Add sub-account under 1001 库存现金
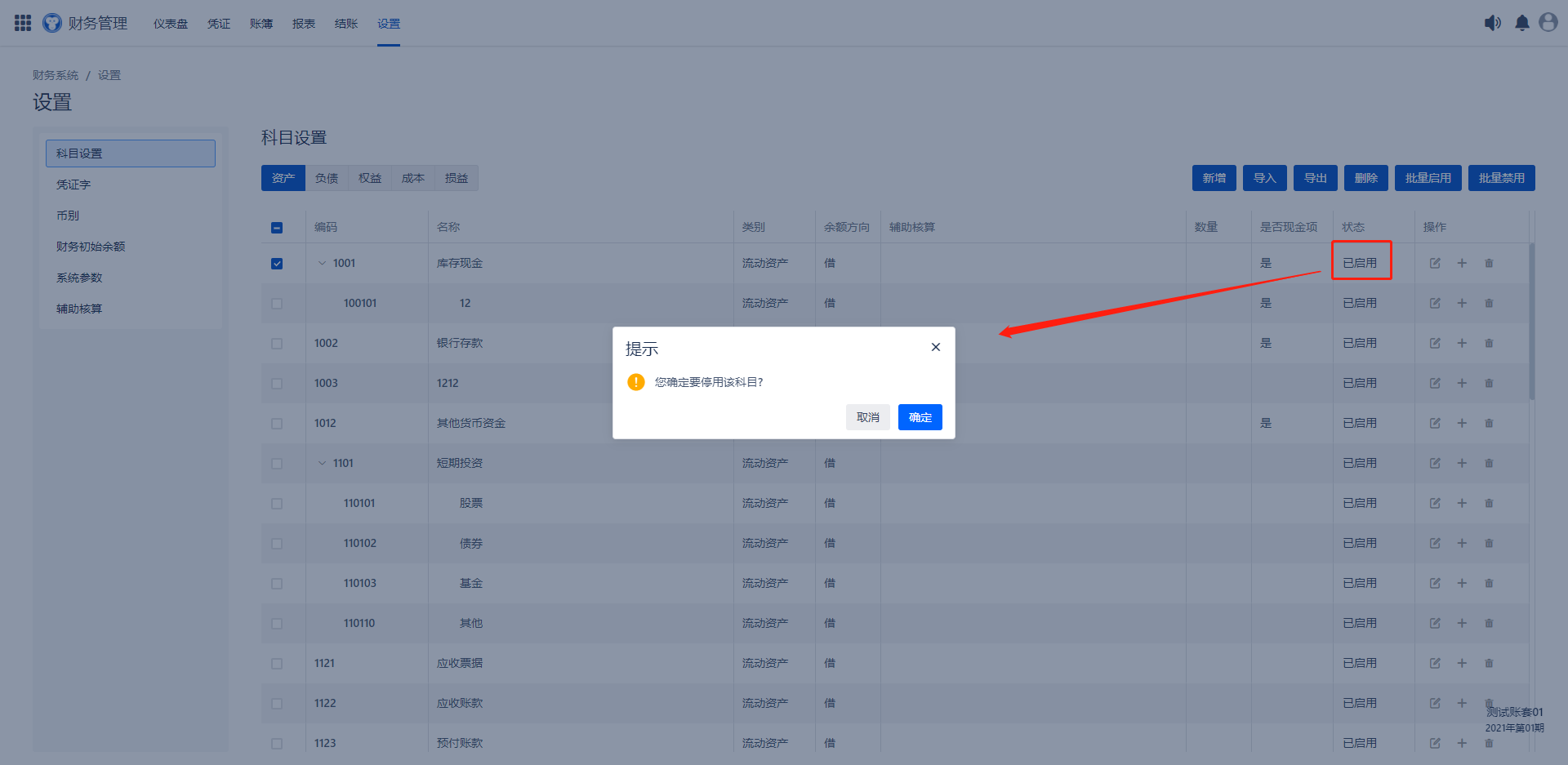 pyautogui.click(x=1462, y=263)
